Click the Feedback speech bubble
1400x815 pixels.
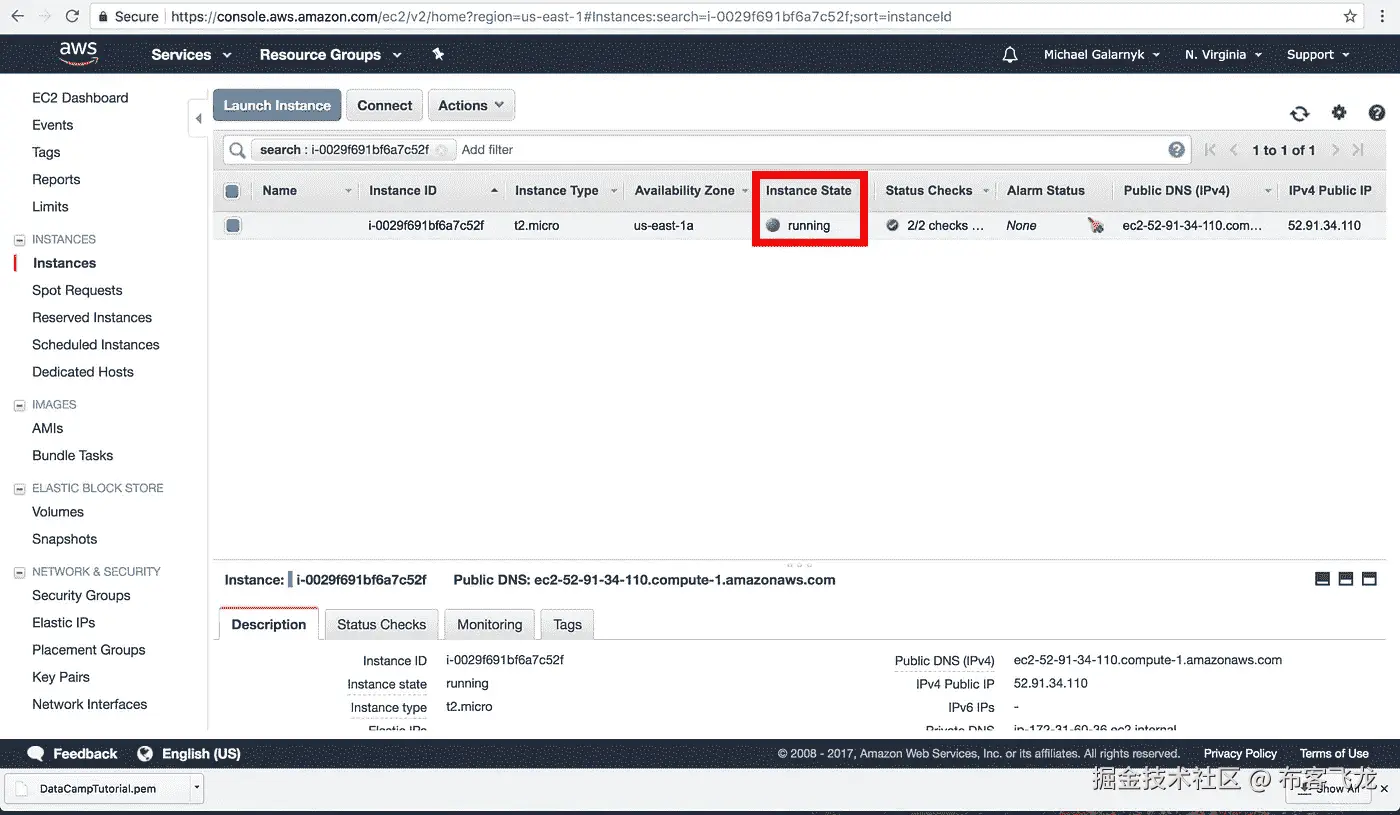click(x=36, y=754)
